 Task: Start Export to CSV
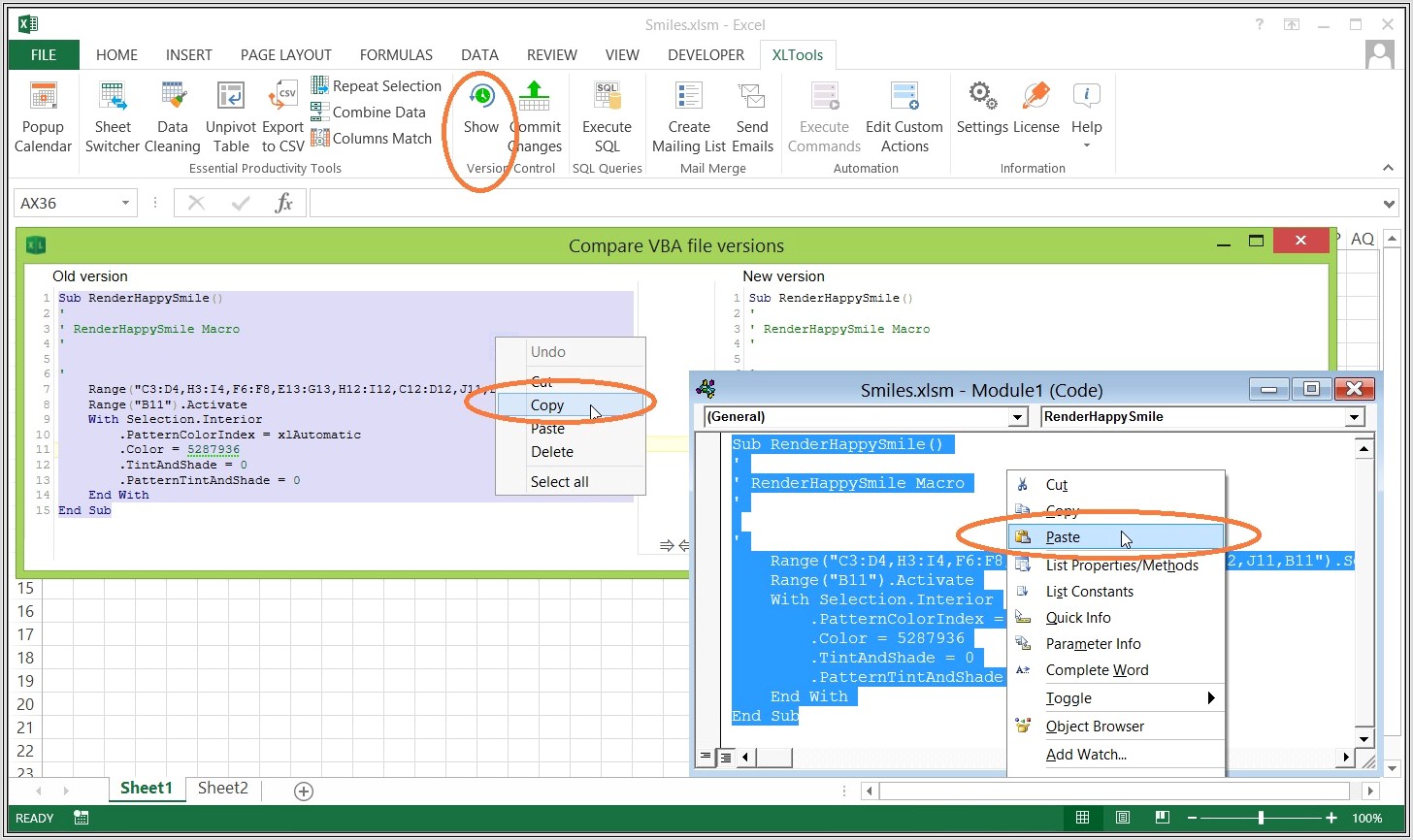pos(283,117)
